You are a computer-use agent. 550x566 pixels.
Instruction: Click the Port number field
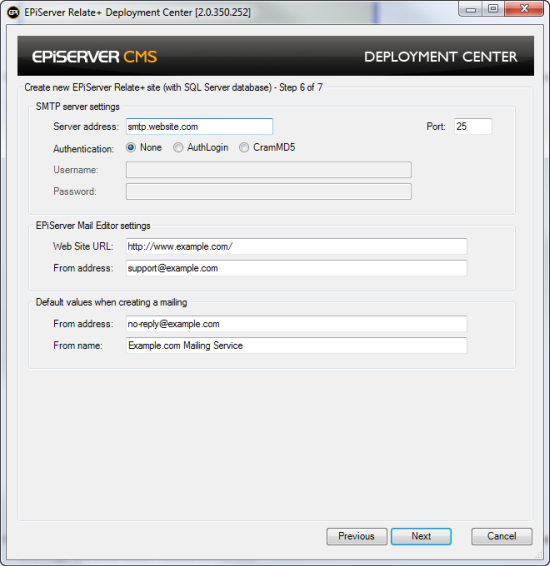click(x=473, y=126)
